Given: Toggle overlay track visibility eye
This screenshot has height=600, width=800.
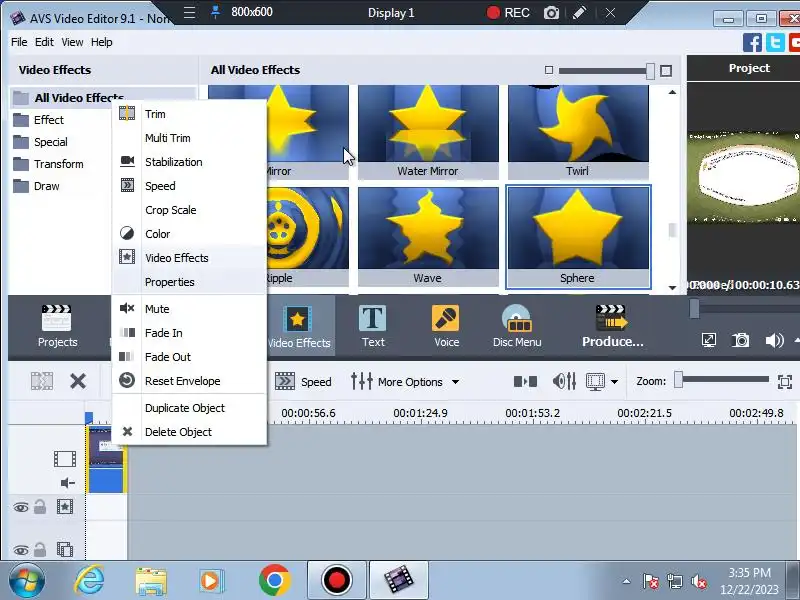Looking at the screenshot, I should click(21, 551).
